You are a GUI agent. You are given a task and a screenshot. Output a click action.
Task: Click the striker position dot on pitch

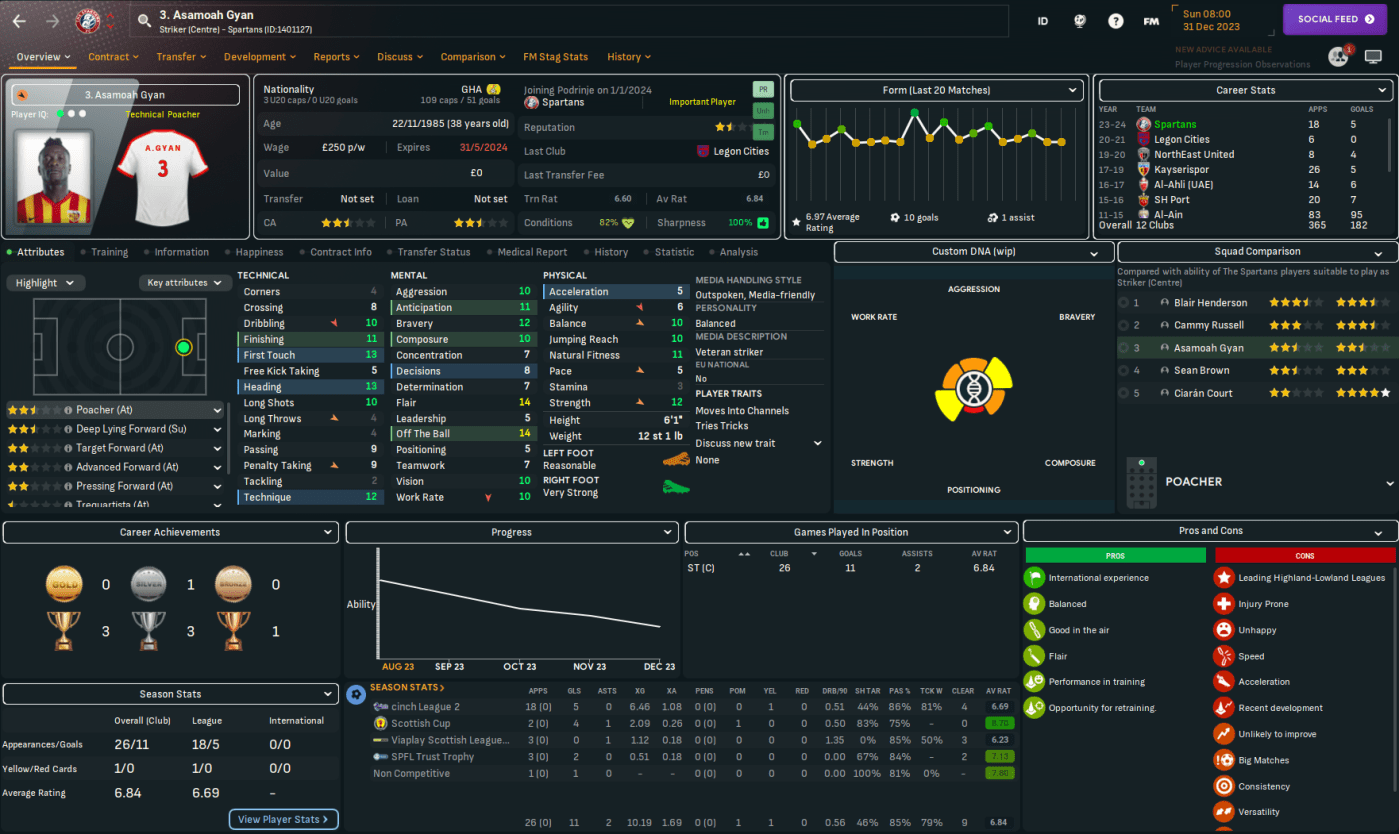point(183,348)
